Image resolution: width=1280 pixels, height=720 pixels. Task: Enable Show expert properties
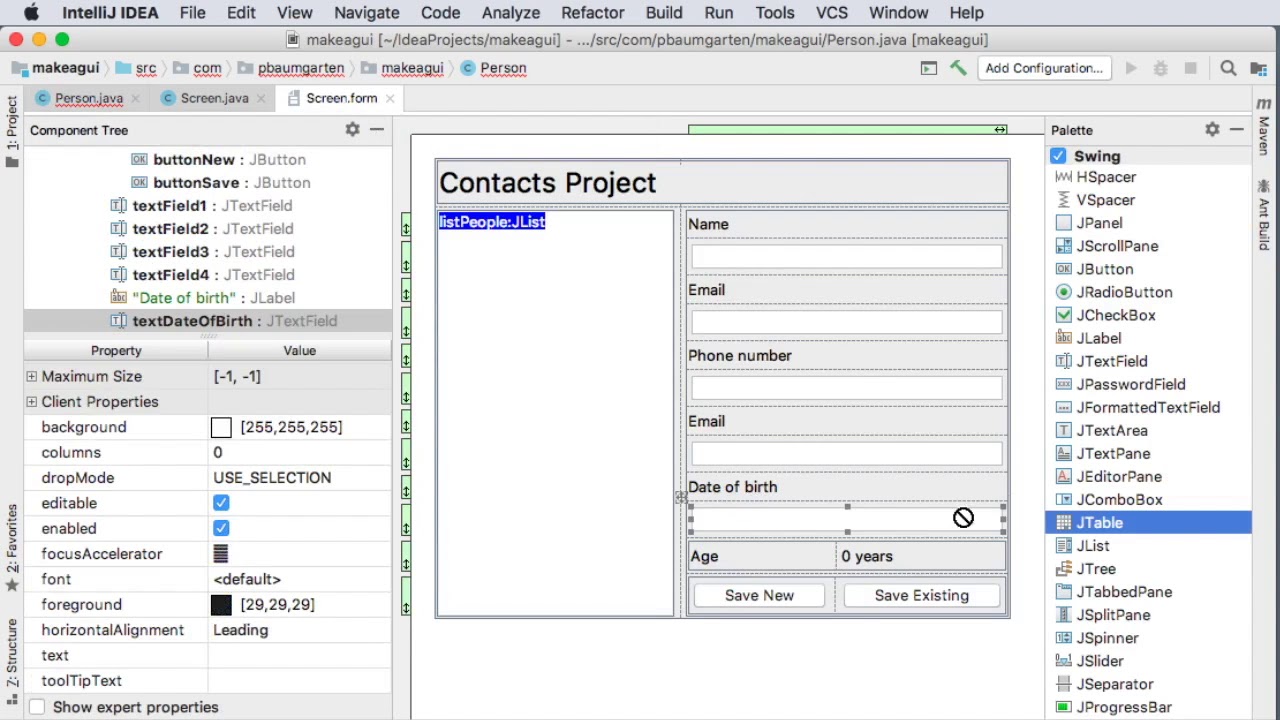coord(37,707)
